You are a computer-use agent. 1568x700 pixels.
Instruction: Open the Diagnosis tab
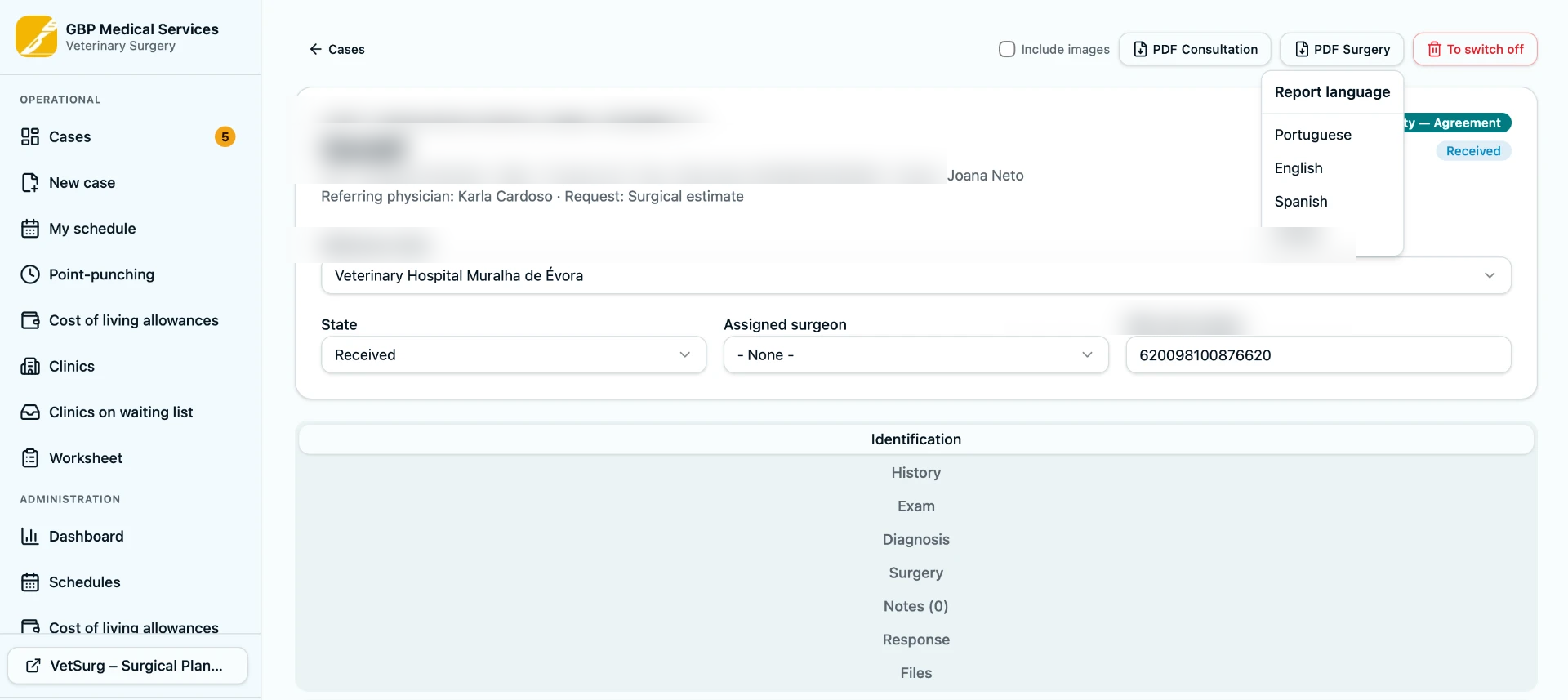pos(915,540)
